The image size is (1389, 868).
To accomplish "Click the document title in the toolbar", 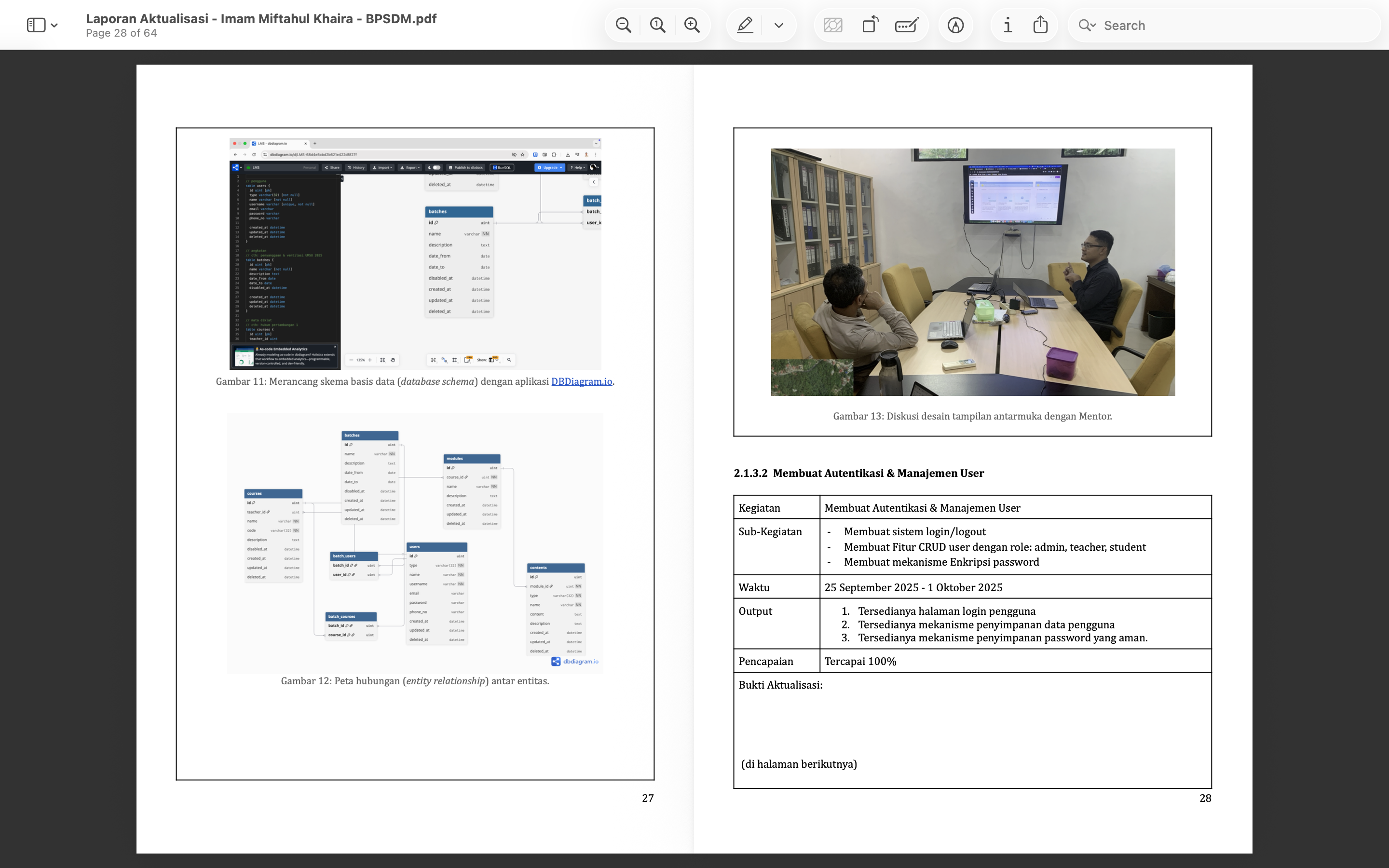I will coord(261,18).
